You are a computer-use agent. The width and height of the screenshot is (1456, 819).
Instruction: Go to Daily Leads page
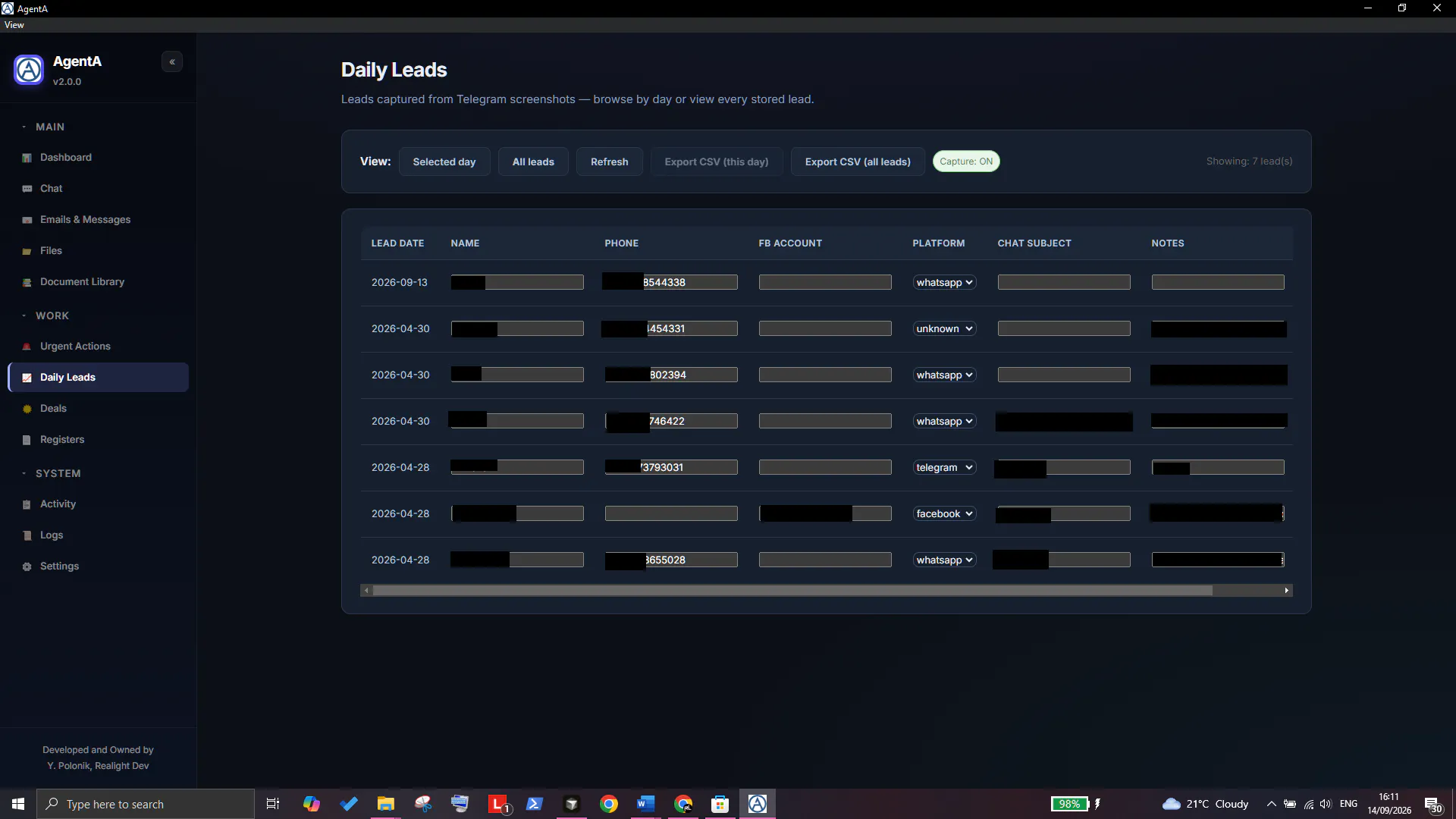(x=99, y=378)
